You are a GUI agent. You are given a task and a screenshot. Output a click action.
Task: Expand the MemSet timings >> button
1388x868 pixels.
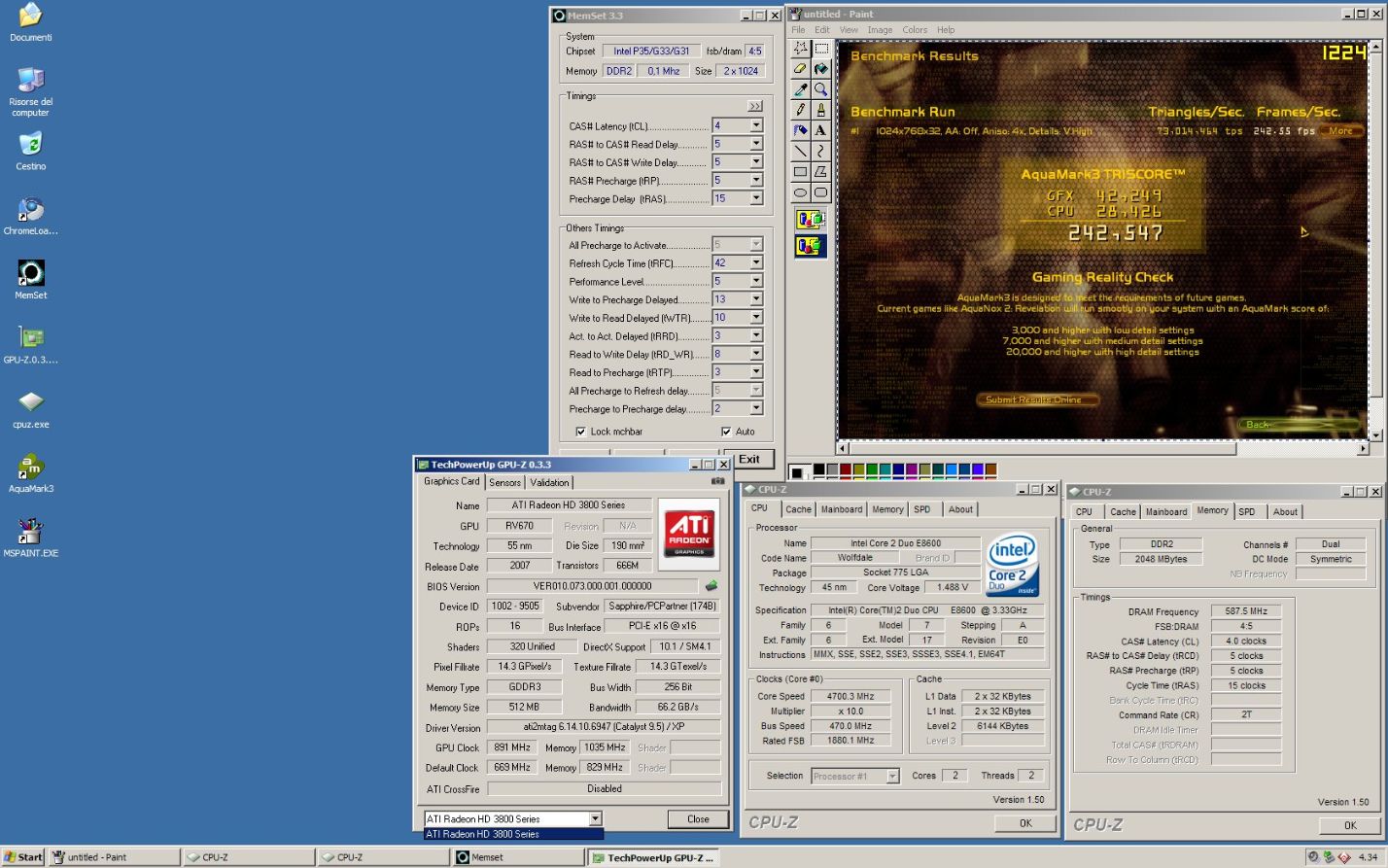coord(755,106)
